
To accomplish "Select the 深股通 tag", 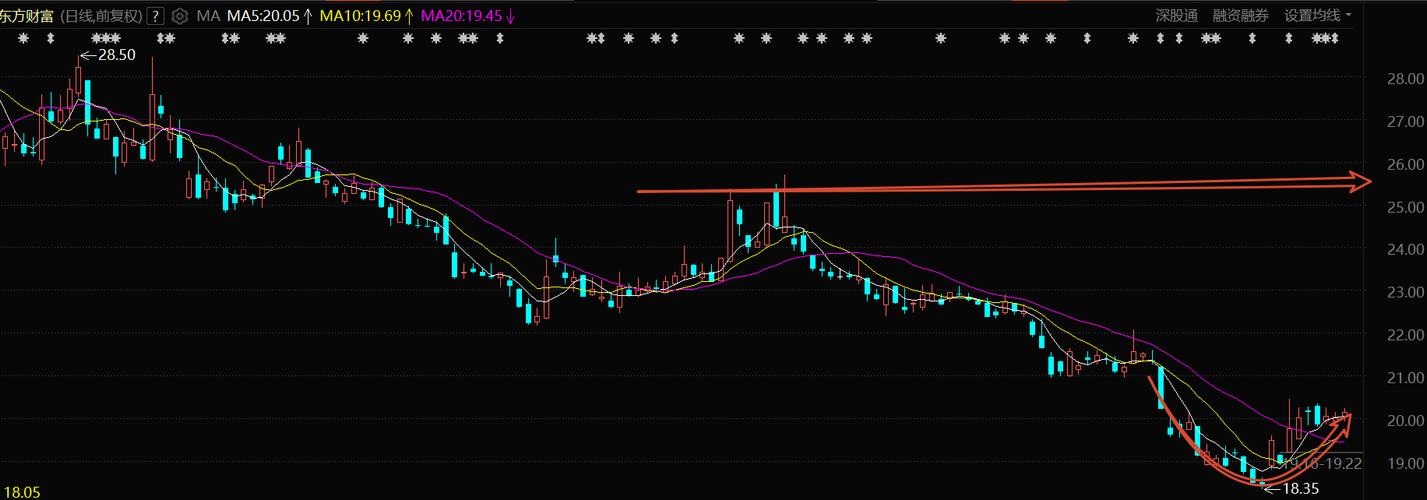I will click(1177, 16).
